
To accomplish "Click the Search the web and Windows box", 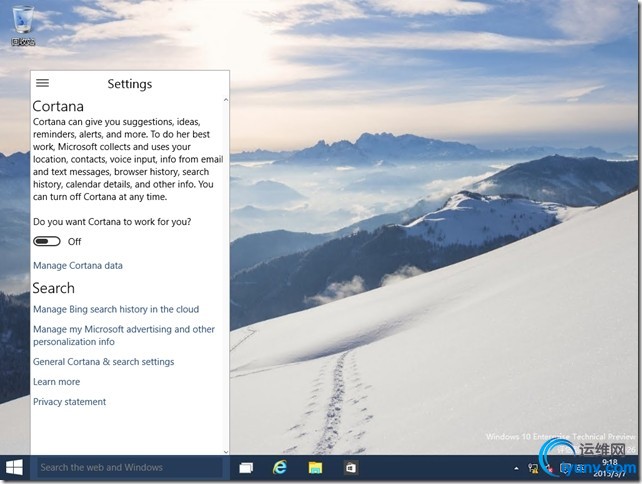I will click(129, 467).
